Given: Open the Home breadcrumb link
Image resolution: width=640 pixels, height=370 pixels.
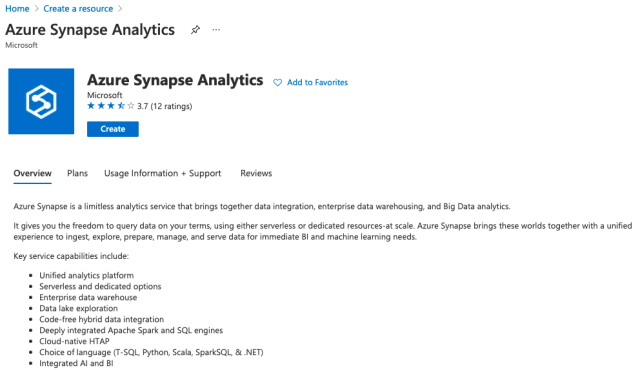Looking at the screenshot, I should point(17,9).
